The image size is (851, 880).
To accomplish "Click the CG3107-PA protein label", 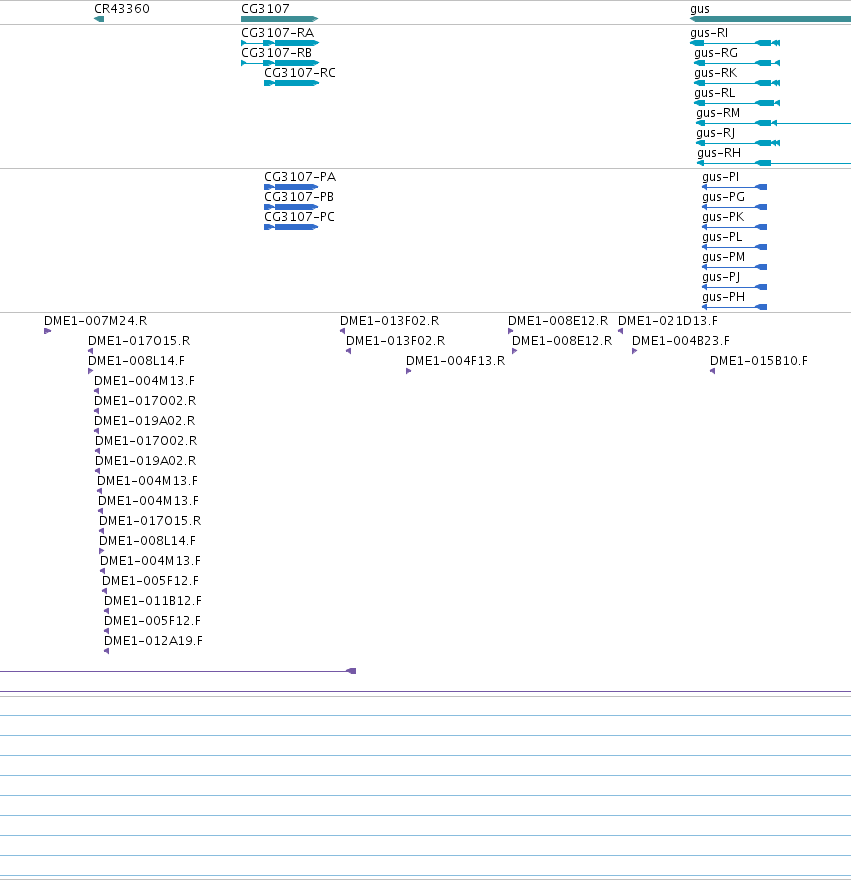I will pos(300,177).
